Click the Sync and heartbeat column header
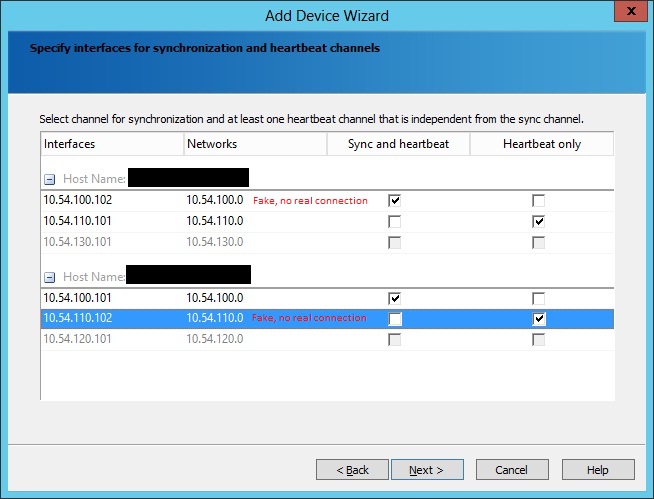The width and height of the screenshot is (654, 499). coord(398,144)
